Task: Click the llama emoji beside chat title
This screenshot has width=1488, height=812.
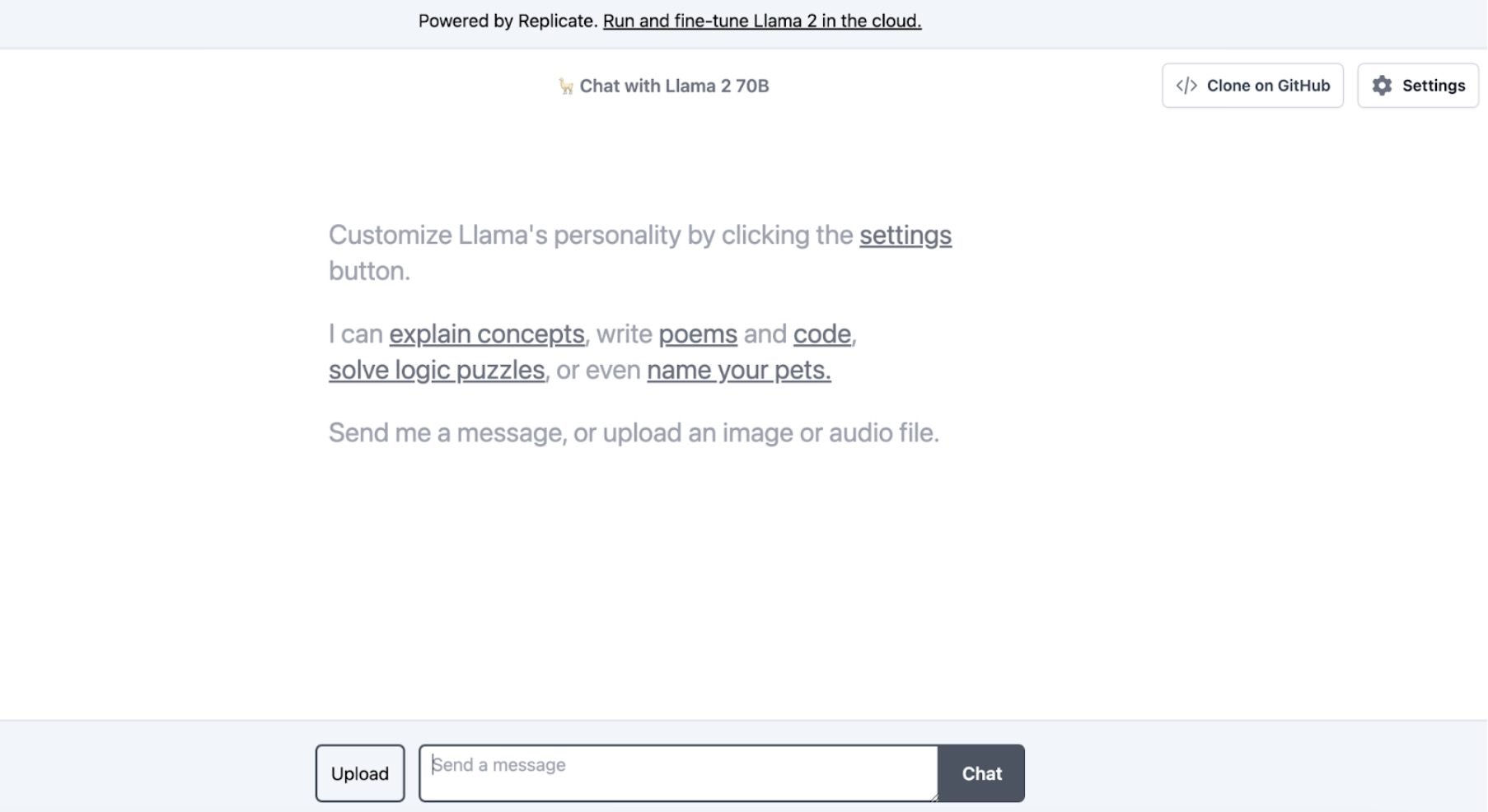Action: [x=566, y=86]
